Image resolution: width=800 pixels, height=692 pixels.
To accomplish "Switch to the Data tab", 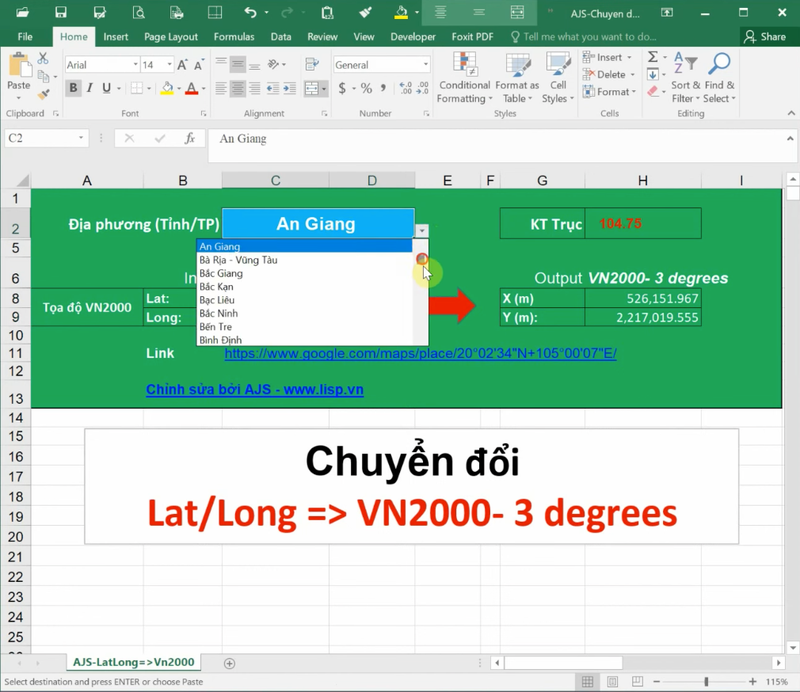I will pos(281,37).
